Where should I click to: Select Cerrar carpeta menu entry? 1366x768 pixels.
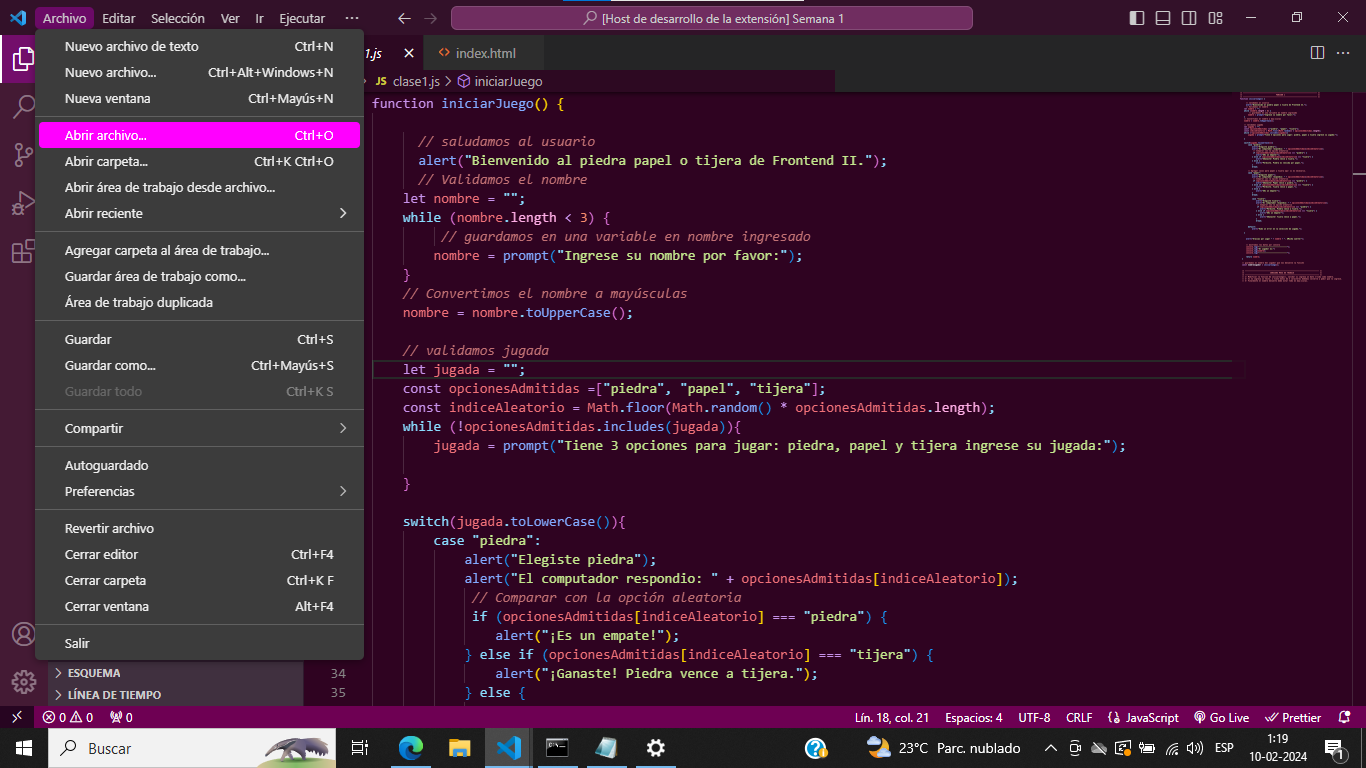click(x=199, y=580)
